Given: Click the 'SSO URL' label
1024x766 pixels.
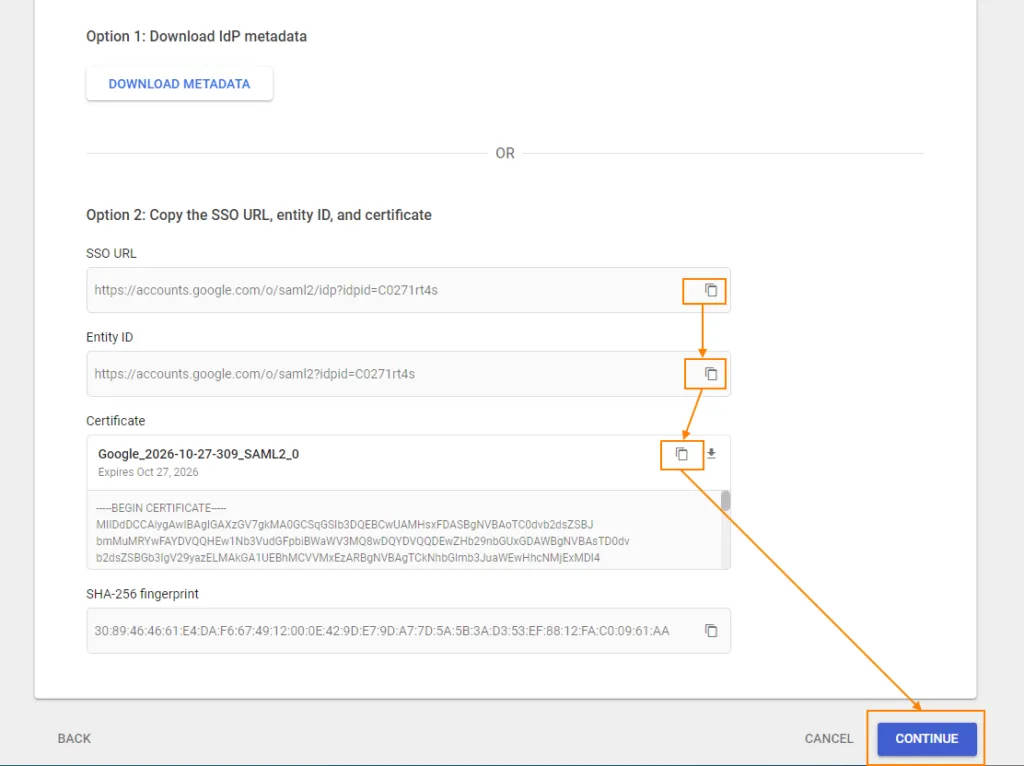Looking at the screenshot, I should [x=111, y=253].
